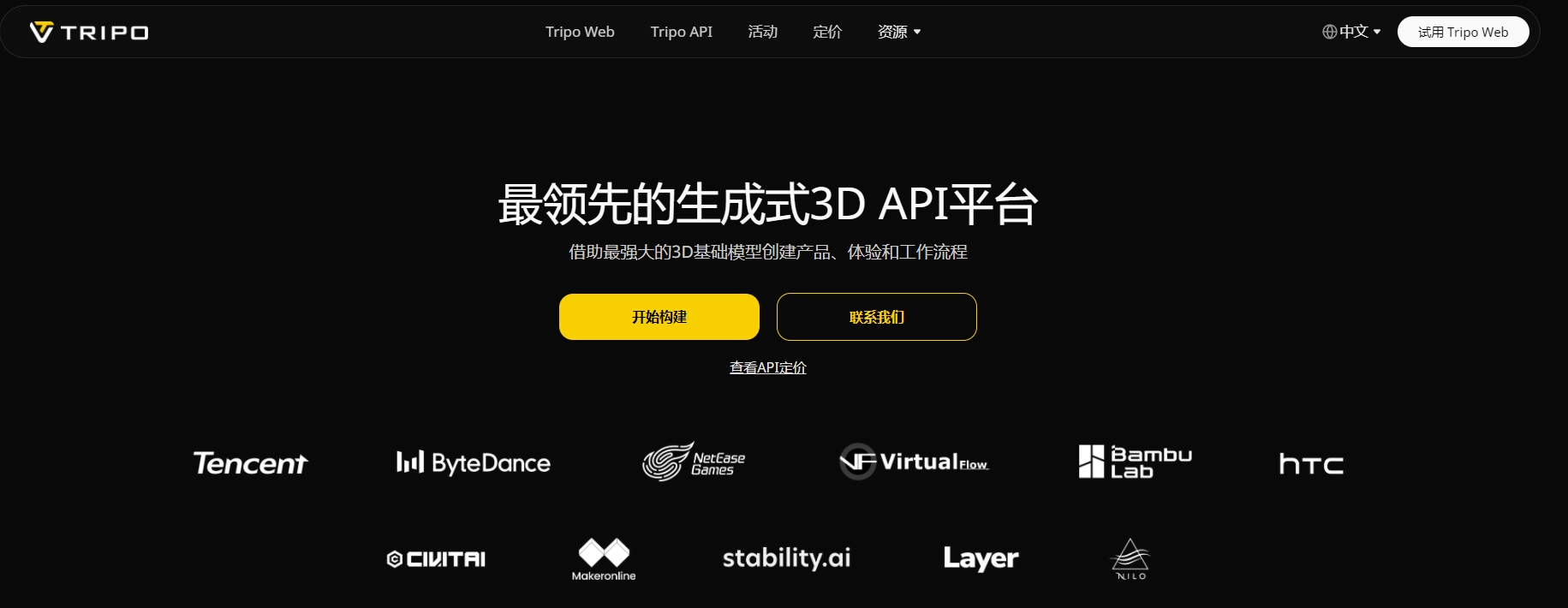Viewport: 1568px width, 608px height.
Task: Click the stability.ai logo
Action: pos(786,558)
